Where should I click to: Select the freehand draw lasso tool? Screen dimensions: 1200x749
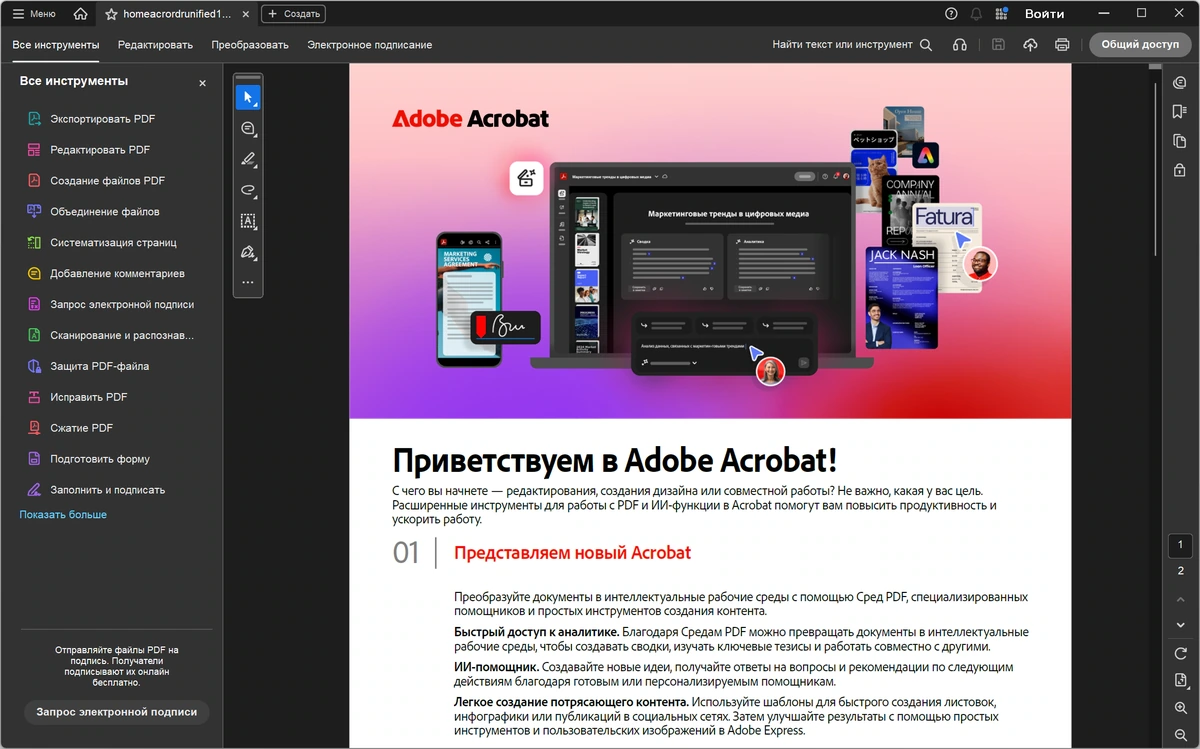coord(248,190)
